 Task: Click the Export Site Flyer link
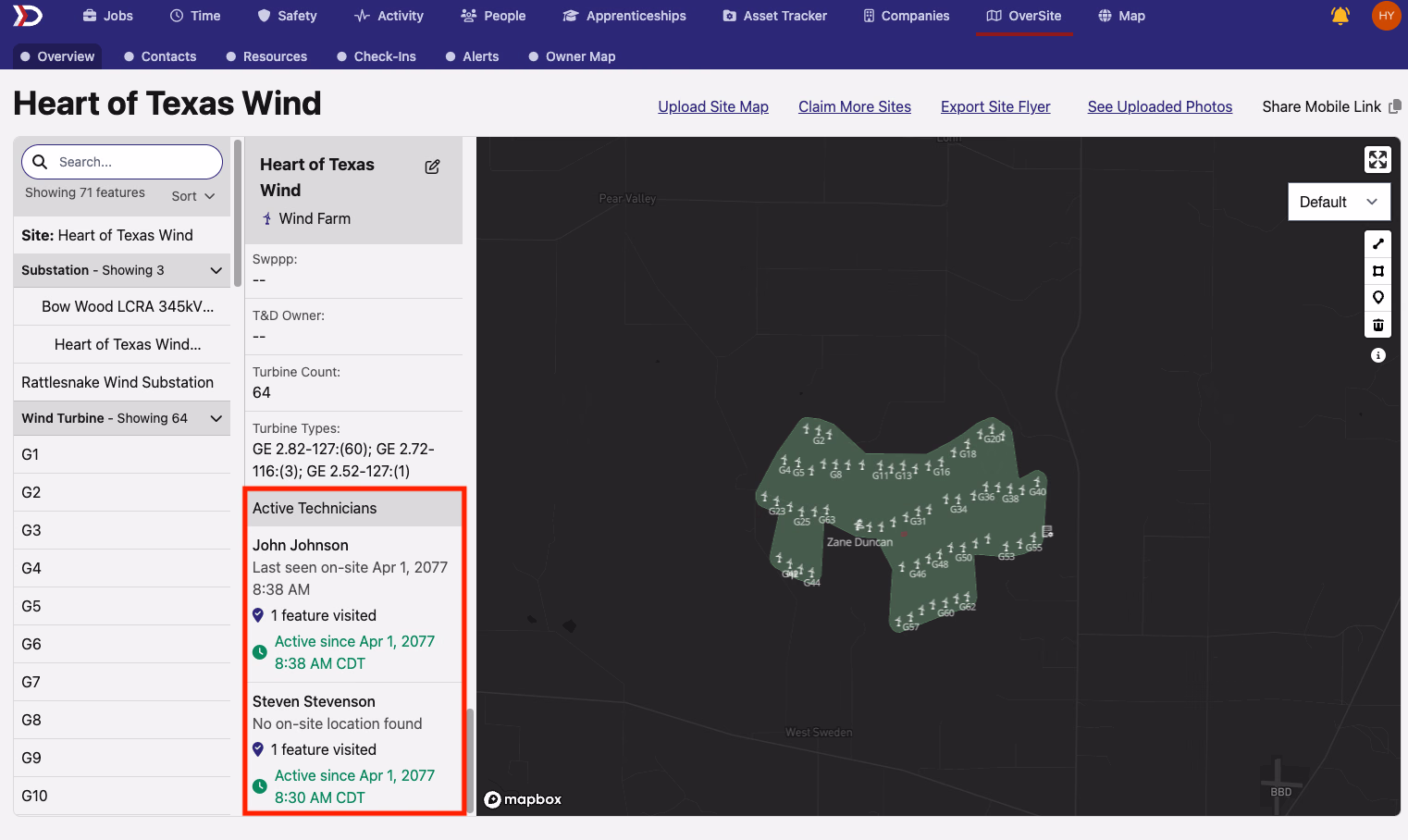click(995, 106)
